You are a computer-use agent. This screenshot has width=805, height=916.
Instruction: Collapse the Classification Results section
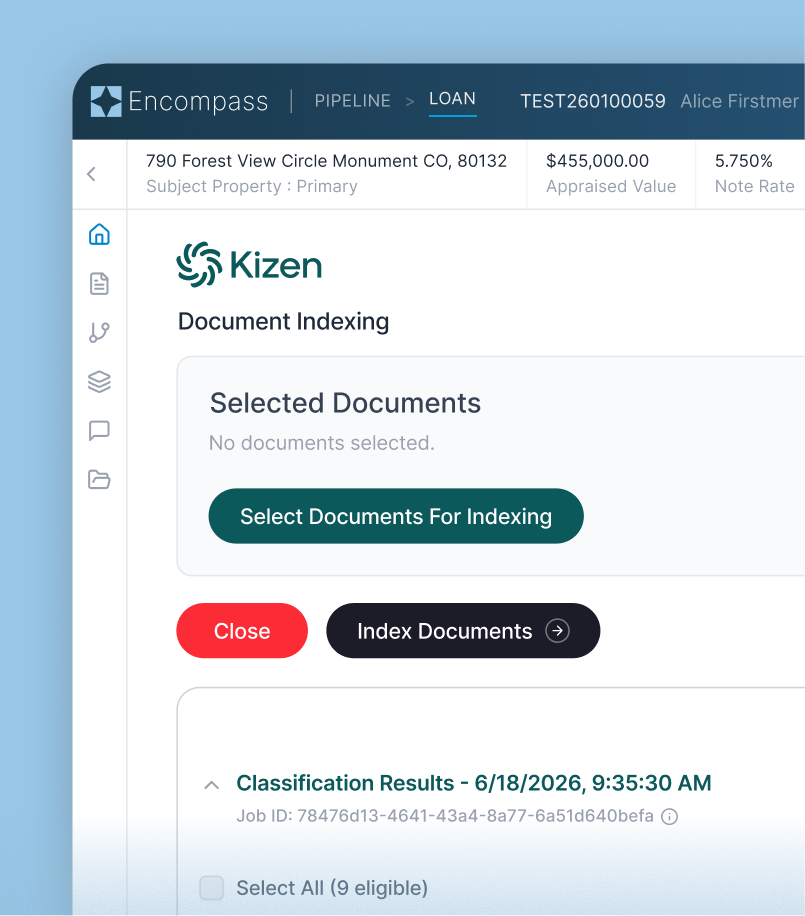coord(212,786)
